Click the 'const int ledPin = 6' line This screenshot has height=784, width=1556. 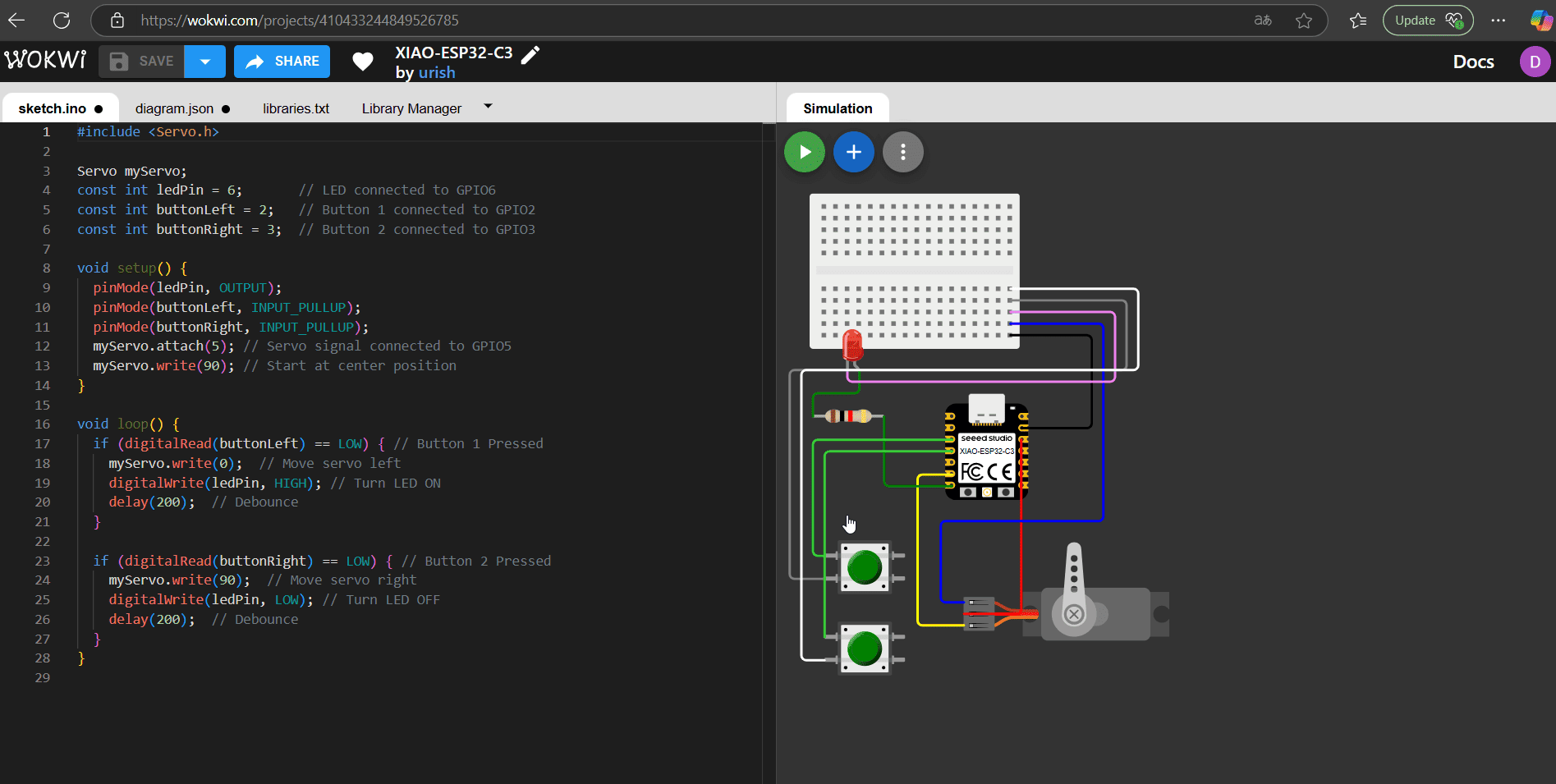(286, 190)
